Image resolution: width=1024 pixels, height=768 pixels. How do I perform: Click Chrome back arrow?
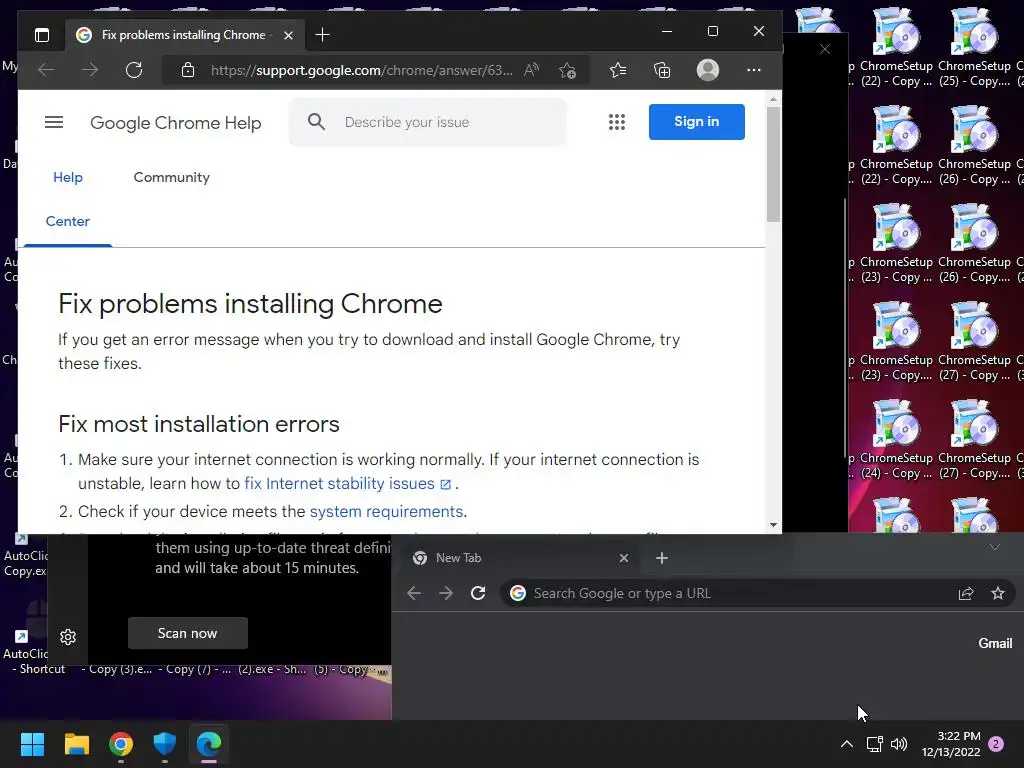[414, 593]
